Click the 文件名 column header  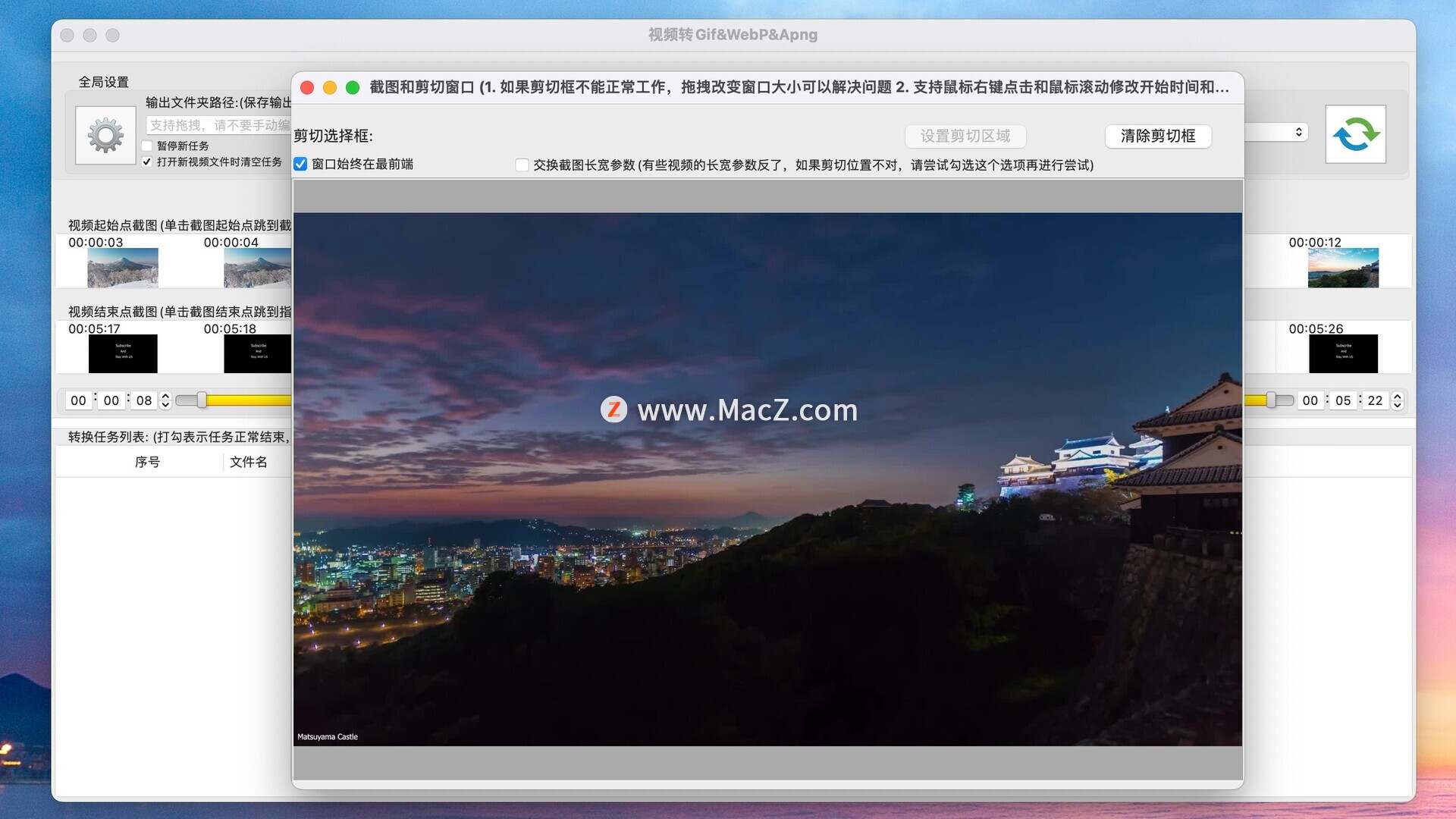[249, 462]
